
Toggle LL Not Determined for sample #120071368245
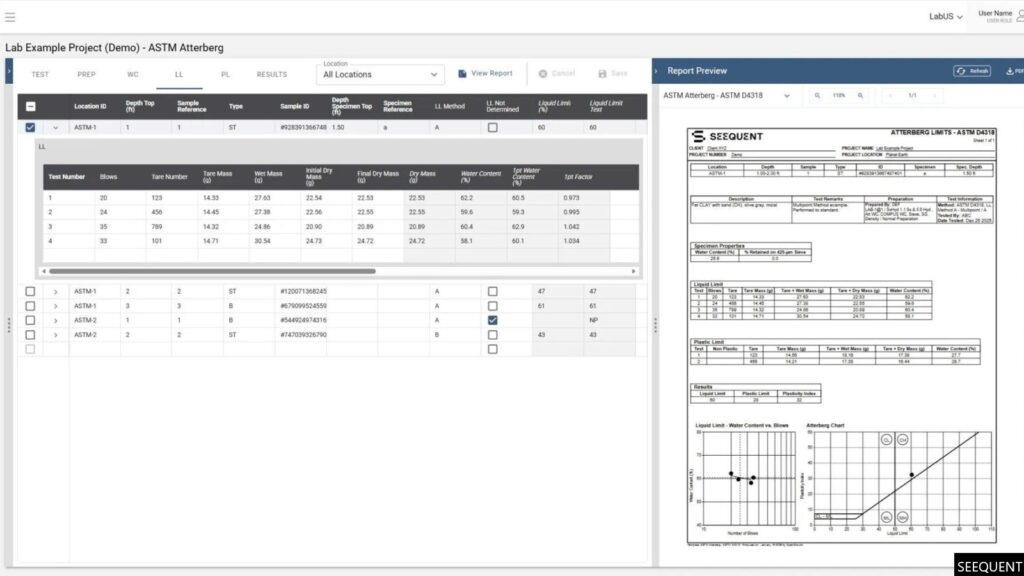492,291
